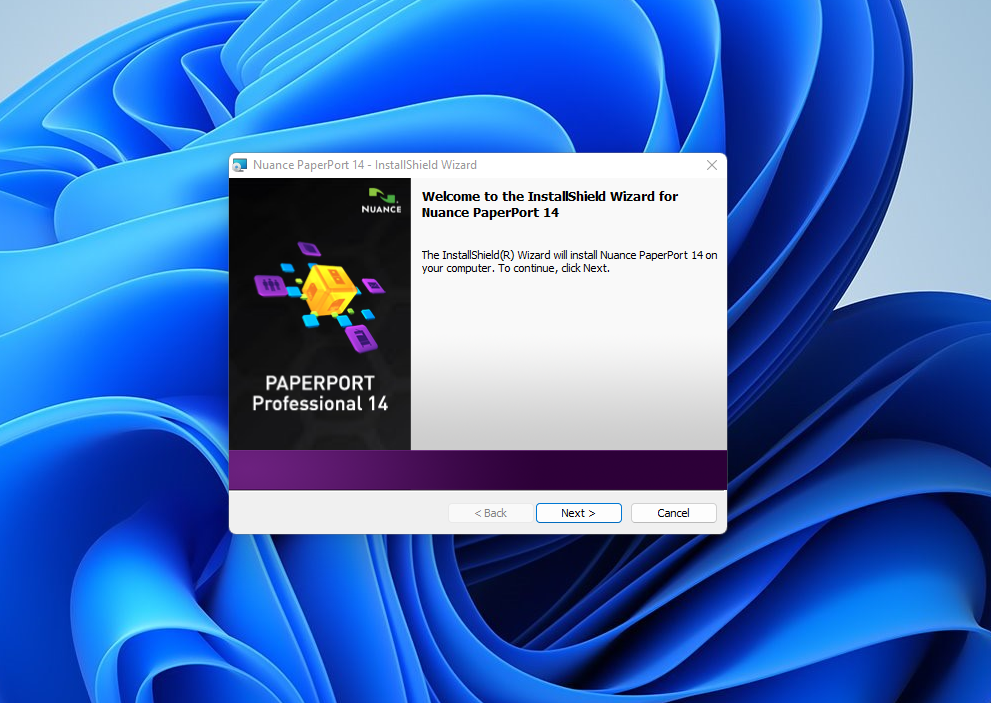Click the install description paragraph
Viewport: 991px width, 703px height.
pyautogui.click(x=569, y=261)
